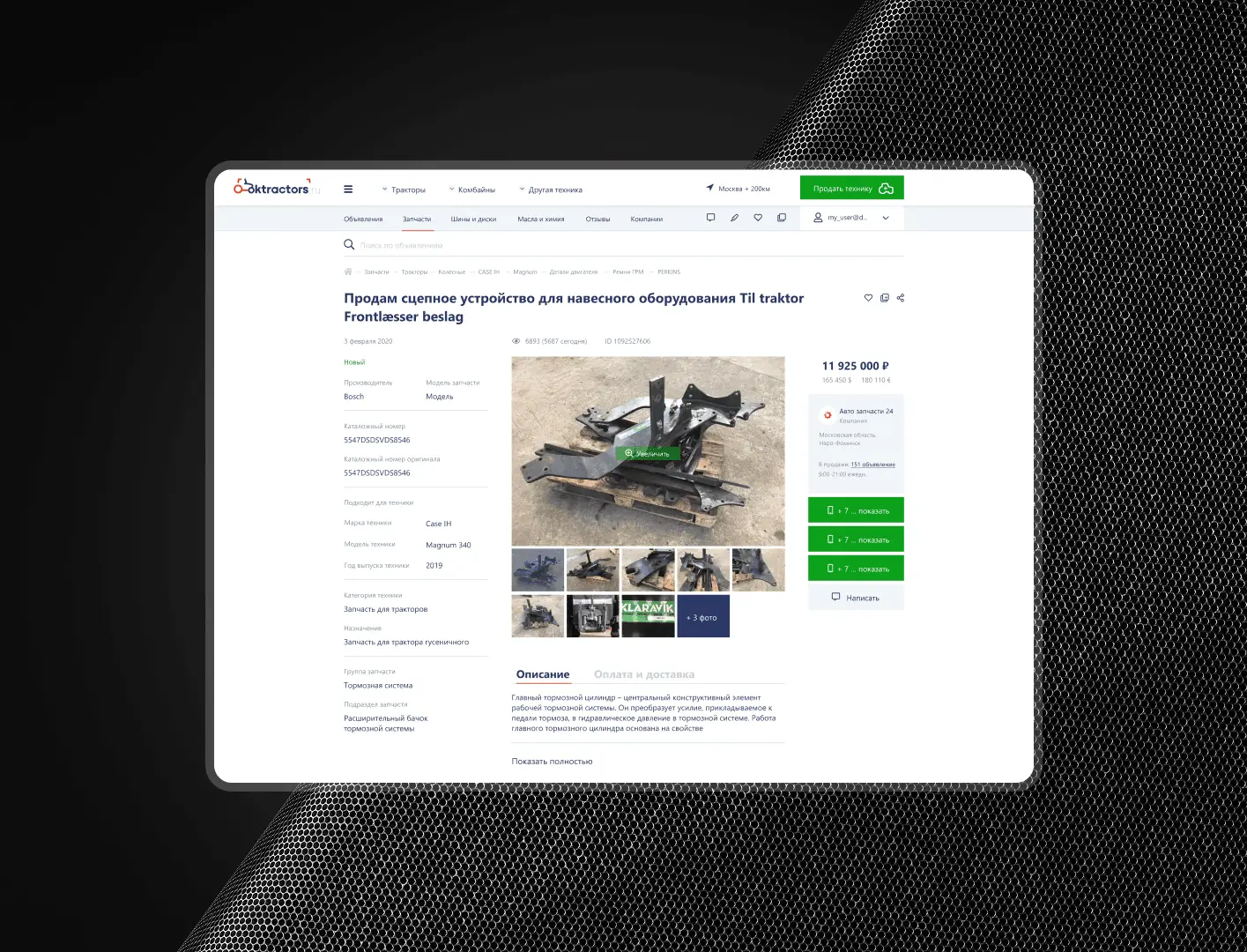Click the Продать технику button
1247x952 pixels.
coord(851,188)
